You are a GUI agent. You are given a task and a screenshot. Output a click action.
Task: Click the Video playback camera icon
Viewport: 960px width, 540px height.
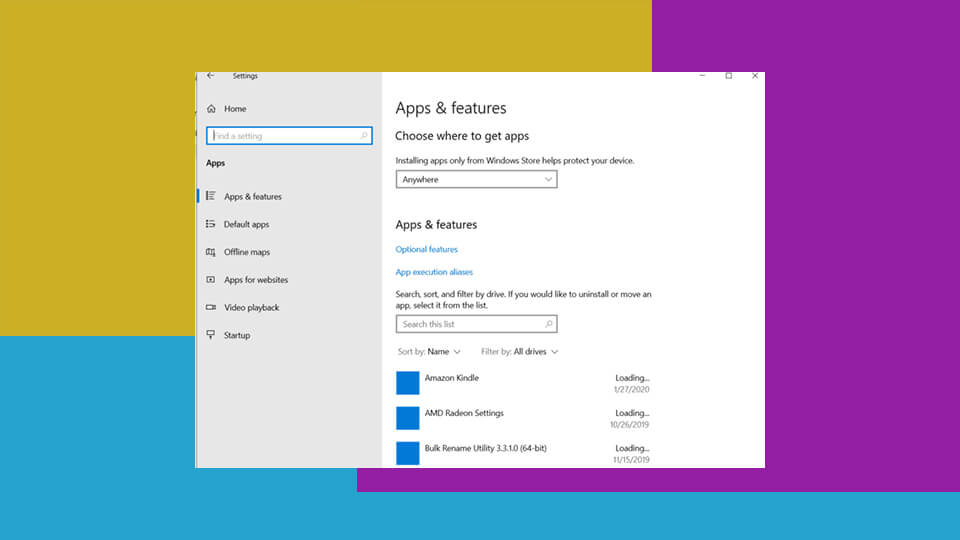(x=211, y=307)
